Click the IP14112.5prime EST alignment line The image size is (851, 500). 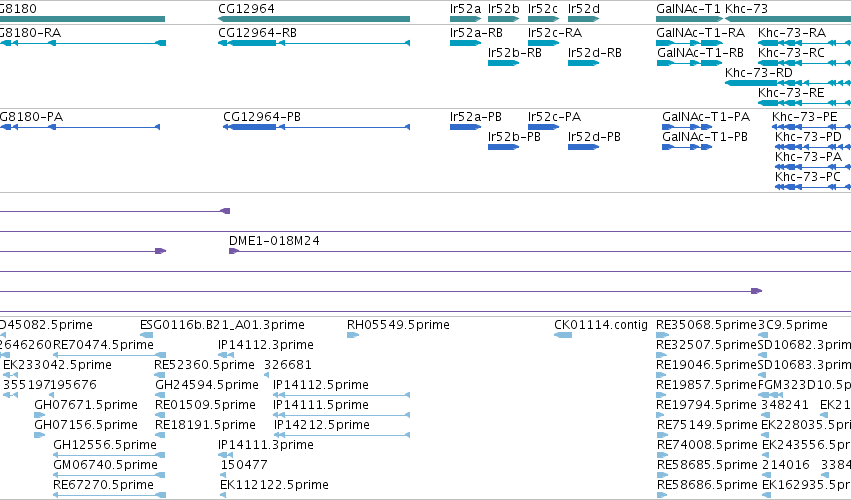tap(341, 395)
